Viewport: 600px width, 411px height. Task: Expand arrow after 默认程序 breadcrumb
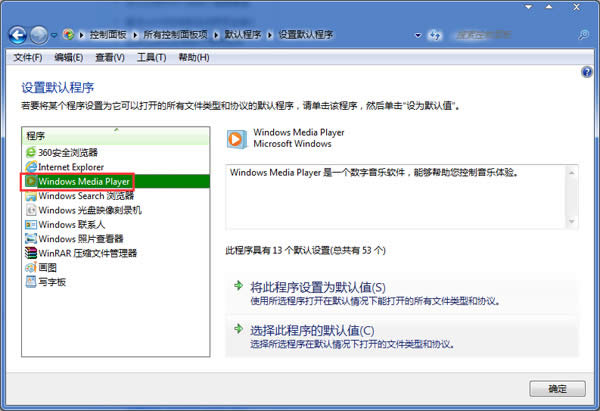click(270, 35)
